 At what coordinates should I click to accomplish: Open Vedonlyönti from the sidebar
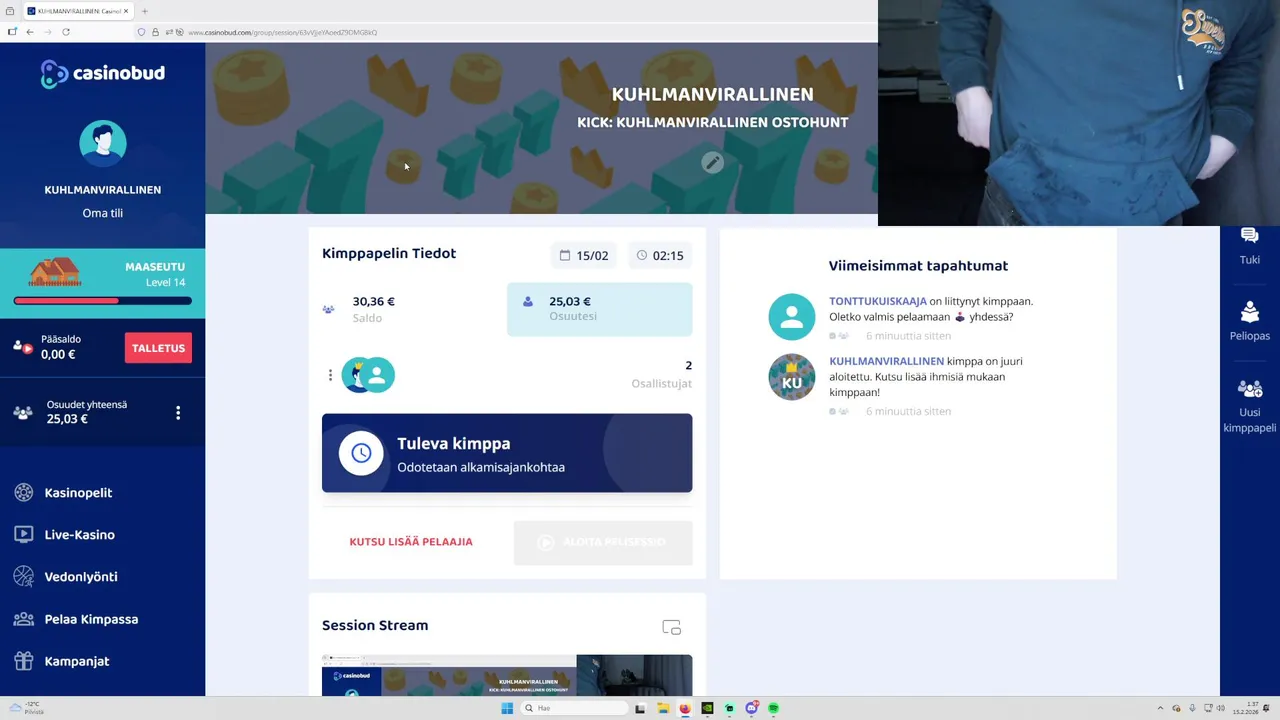[81, 577]
